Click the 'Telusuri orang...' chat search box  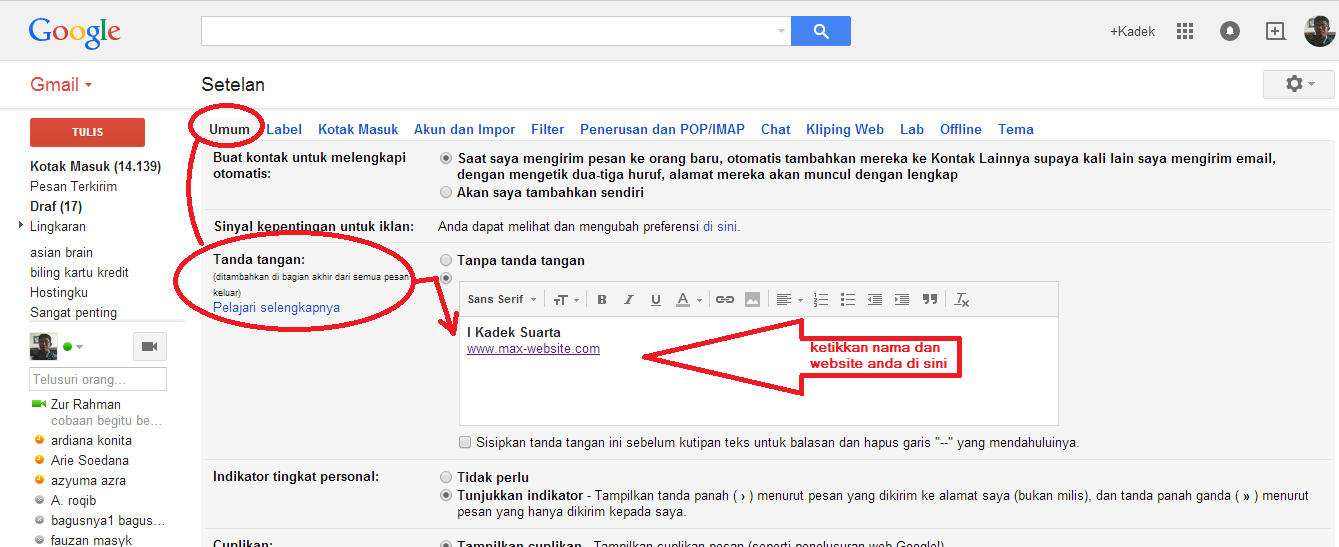[98, 379]
